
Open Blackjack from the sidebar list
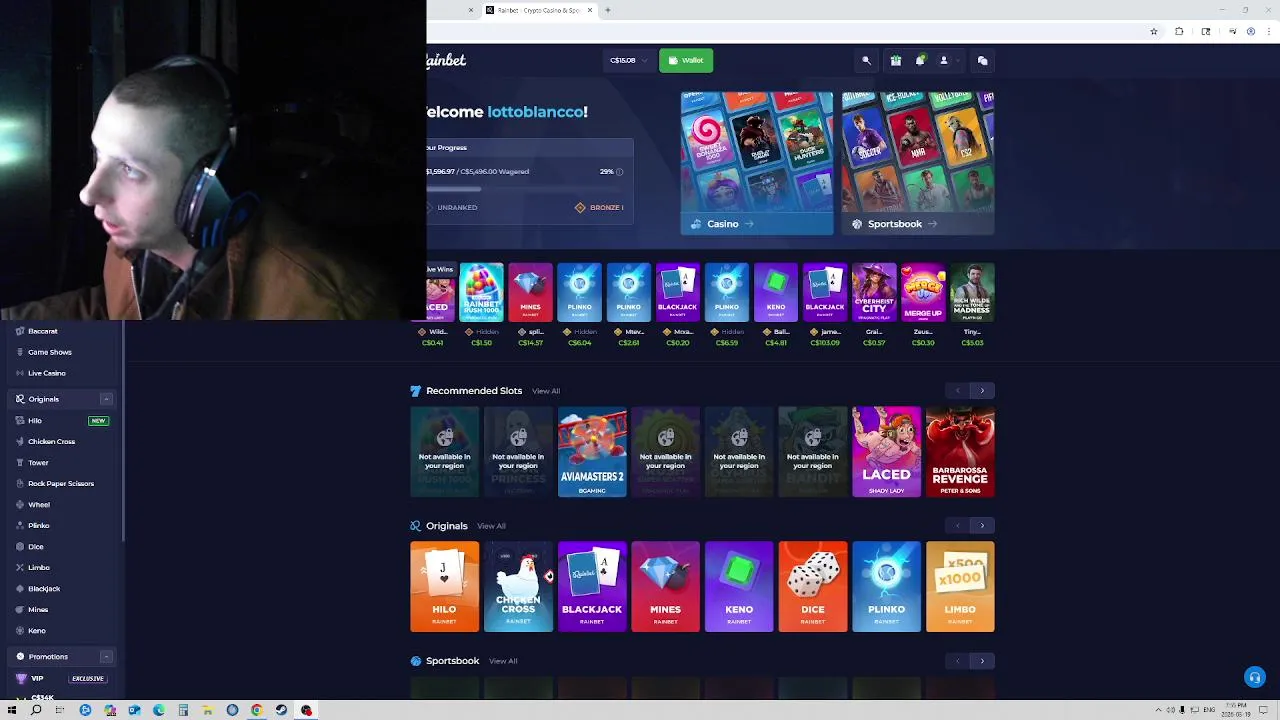pos(44,589)
